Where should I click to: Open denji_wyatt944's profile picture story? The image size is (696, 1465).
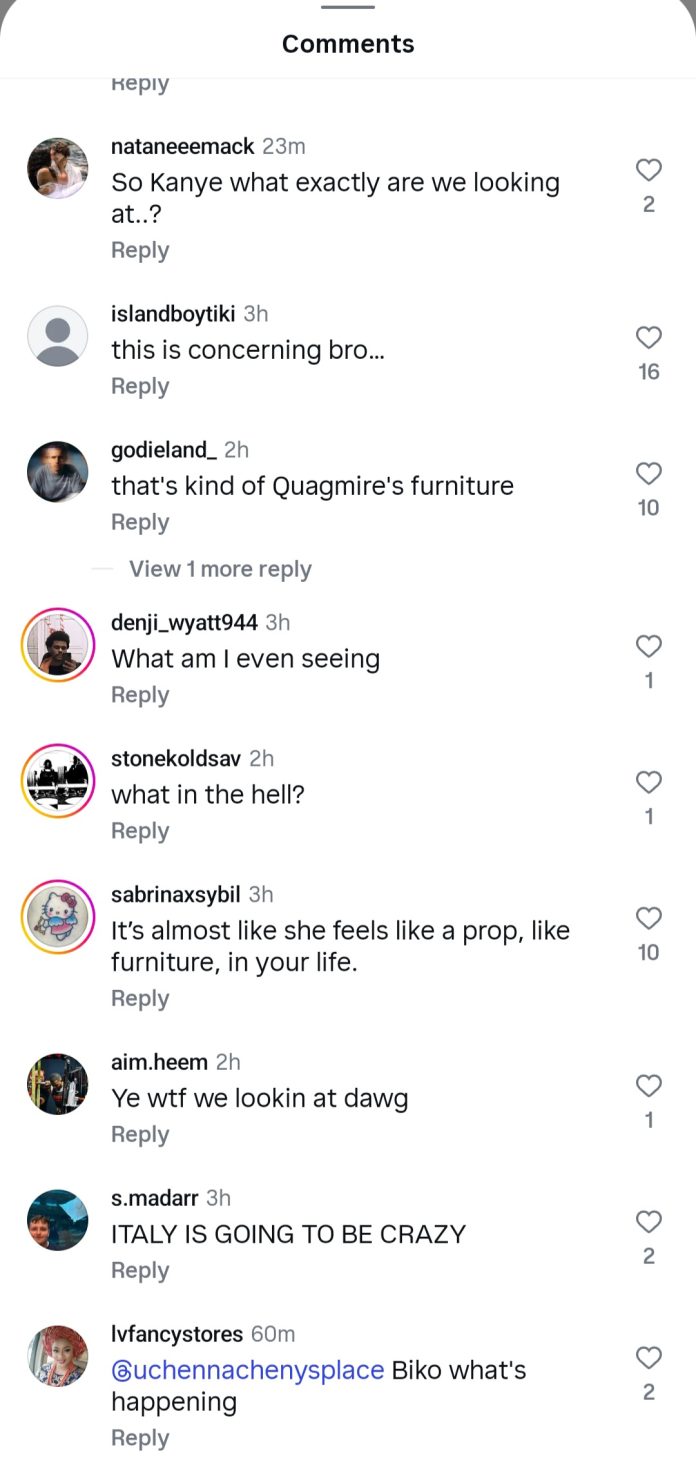[58, 645]
